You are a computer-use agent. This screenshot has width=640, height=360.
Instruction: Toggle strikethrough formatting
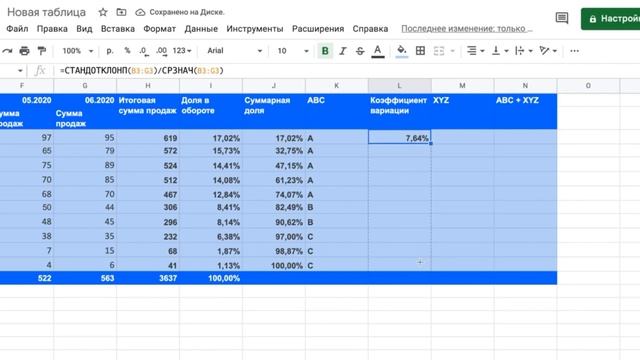pos(360,51)
